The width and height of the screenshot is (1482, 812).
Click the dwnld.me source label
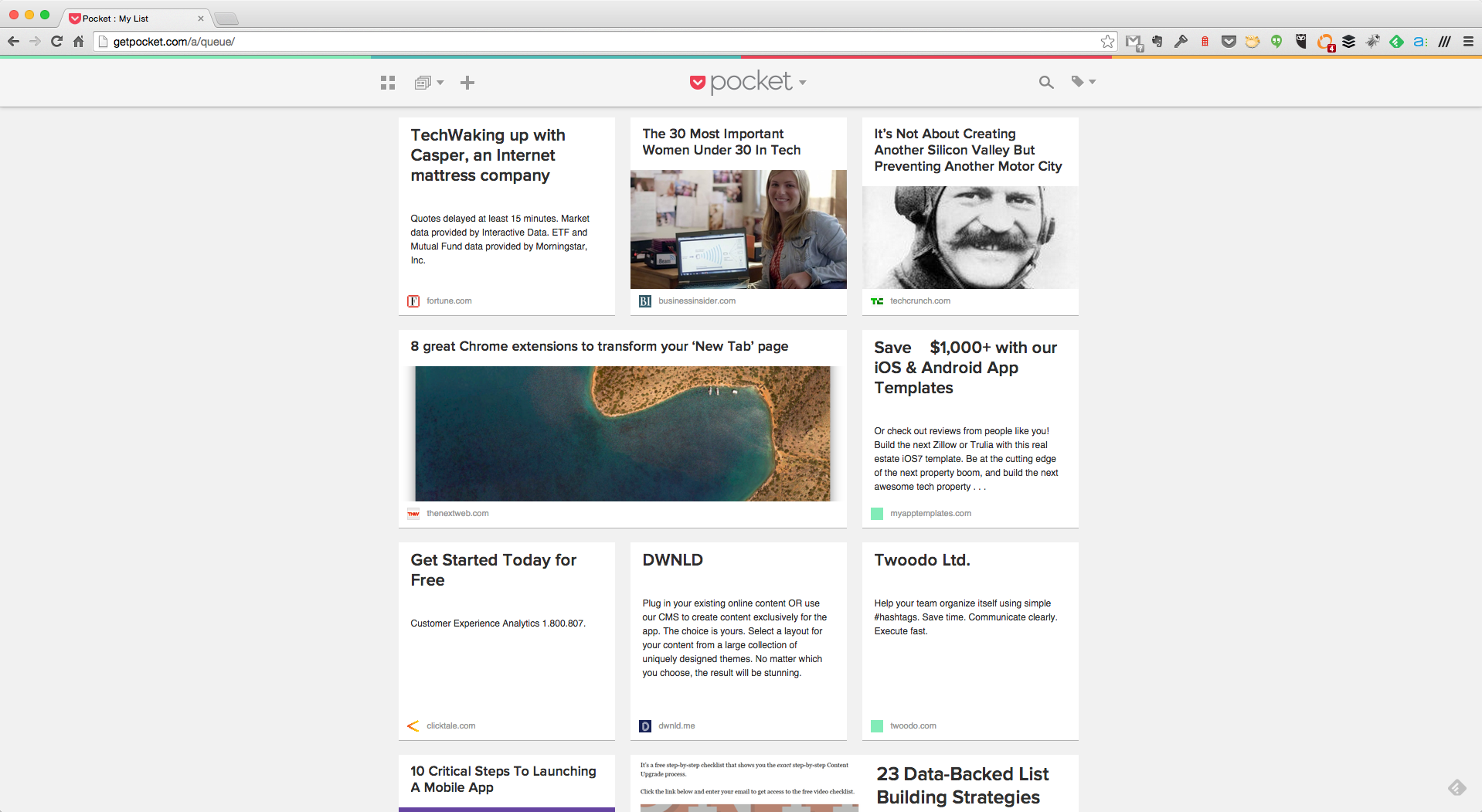677,726
